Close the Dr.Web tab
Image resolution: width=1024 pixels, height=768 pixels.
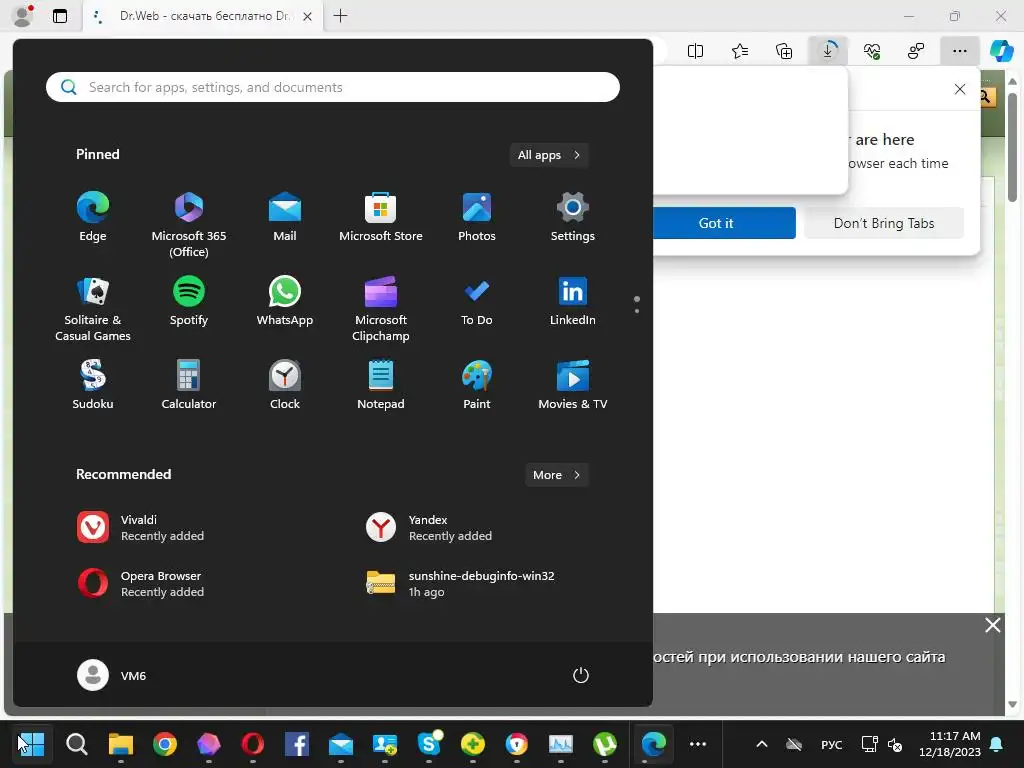[x=308, y=16]
